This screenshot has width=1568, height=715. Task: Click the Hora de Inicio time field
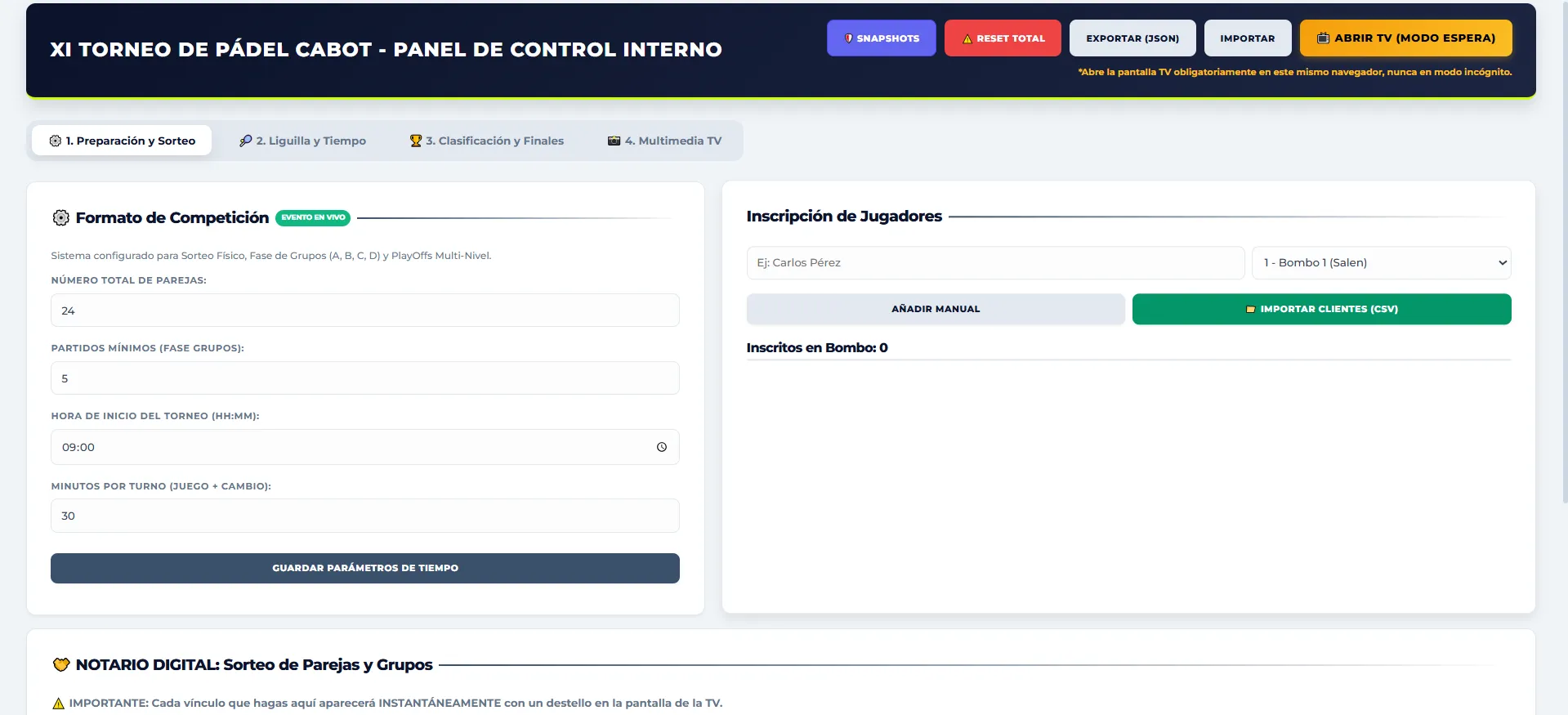[365, 447]
